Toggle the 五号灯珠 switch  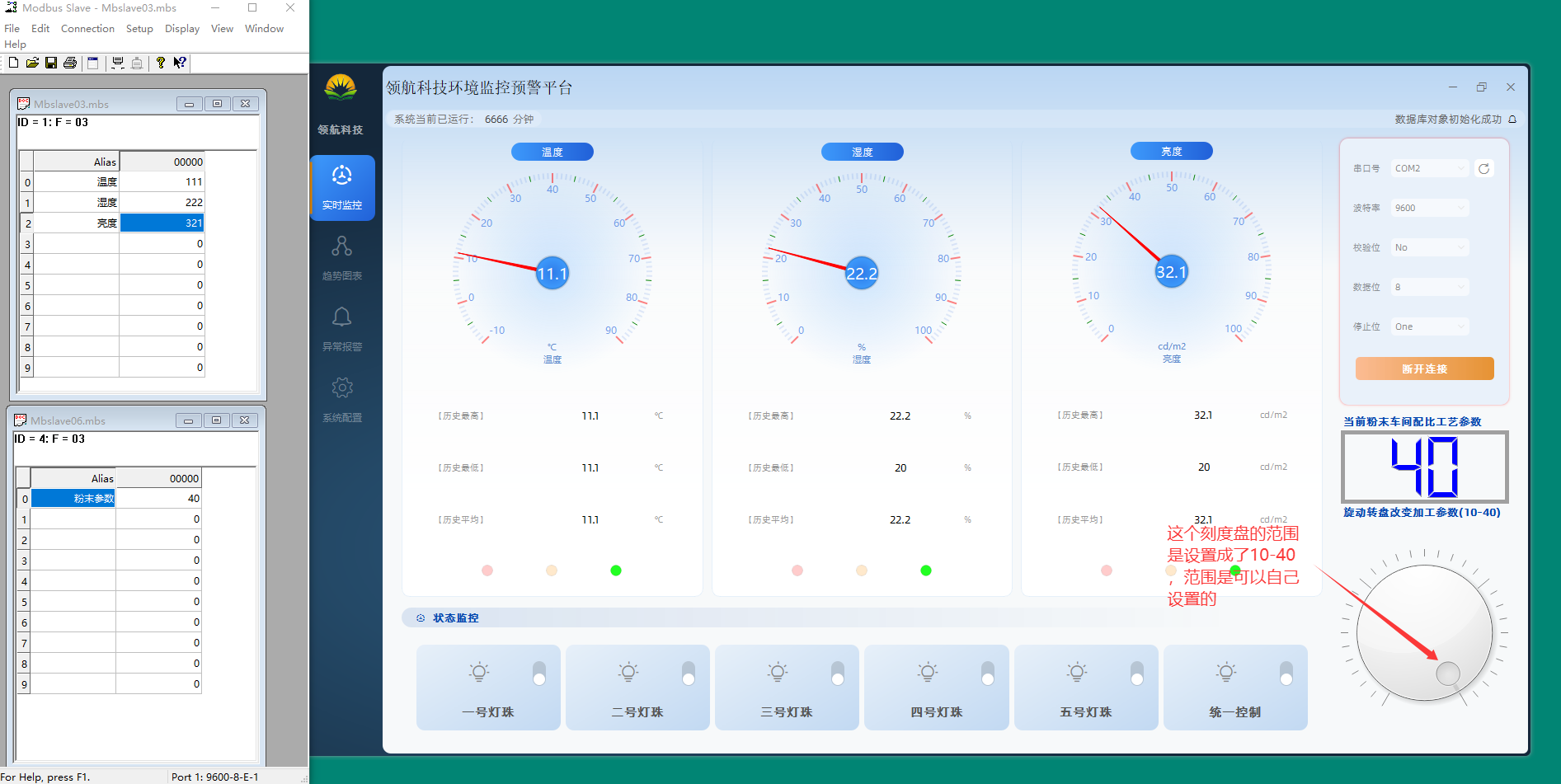pyautogui.click(x=1137, y=673)
